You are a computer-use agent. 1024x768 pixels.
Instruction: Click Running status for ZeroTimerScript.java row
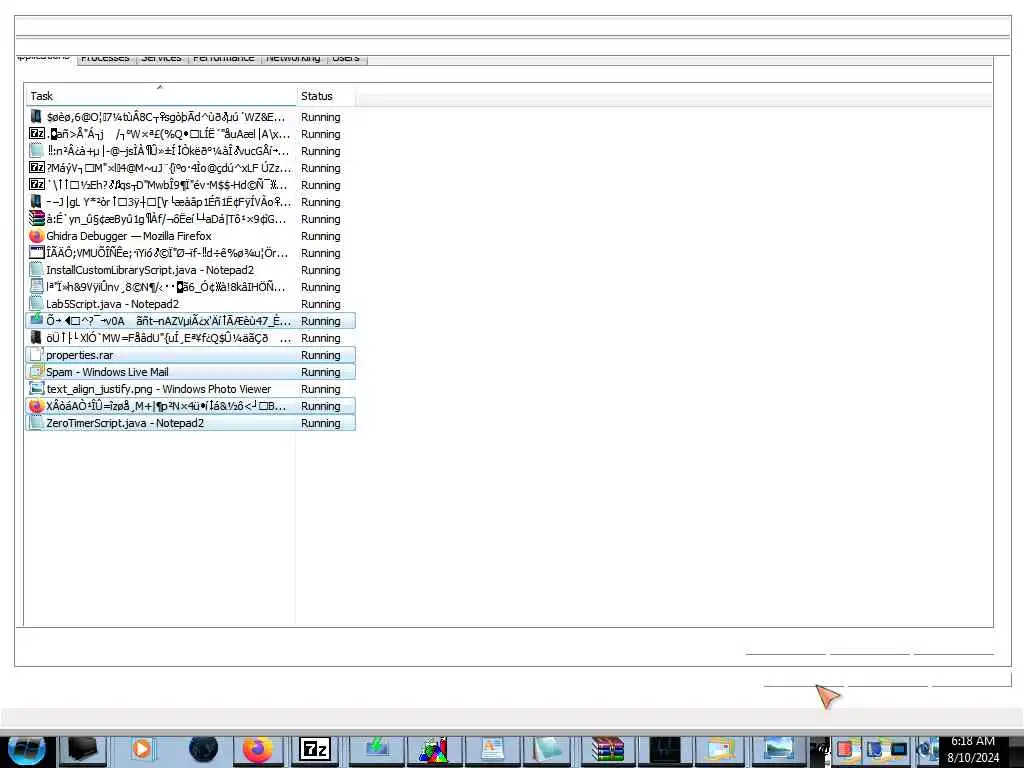pyautogui.click(x=321, y=423)
